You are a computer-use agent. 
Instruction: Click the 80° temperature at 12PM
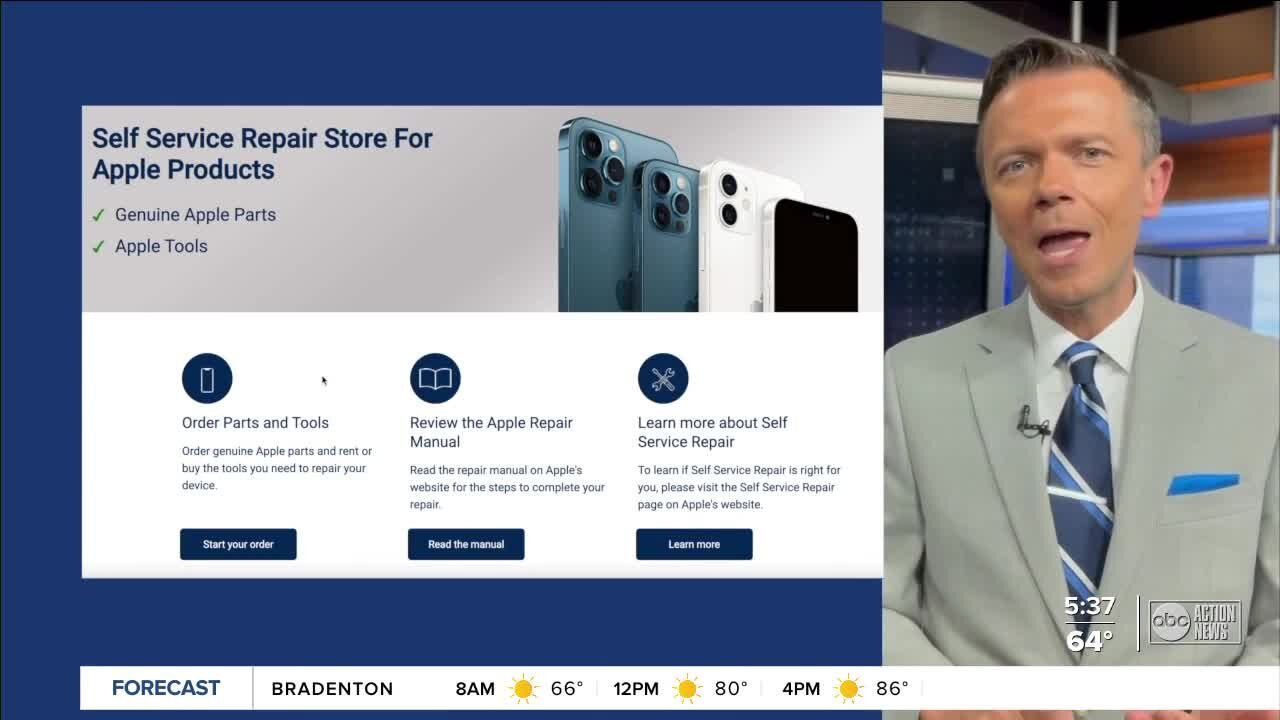coord(731,689)
